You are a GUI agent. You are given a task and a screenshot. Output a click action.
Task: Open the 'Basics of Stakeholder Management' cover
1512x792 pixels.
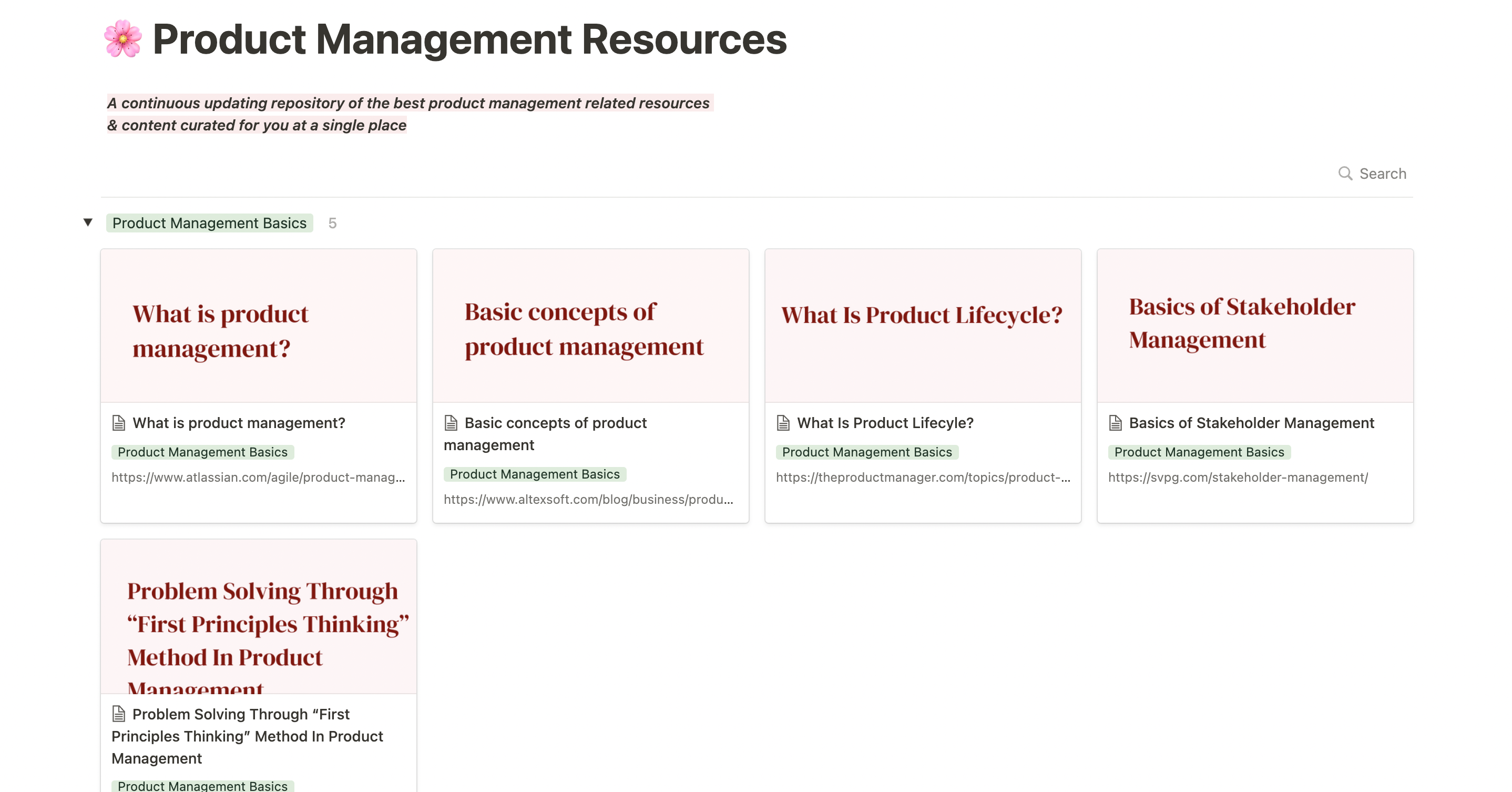[x=1255, y=326]
